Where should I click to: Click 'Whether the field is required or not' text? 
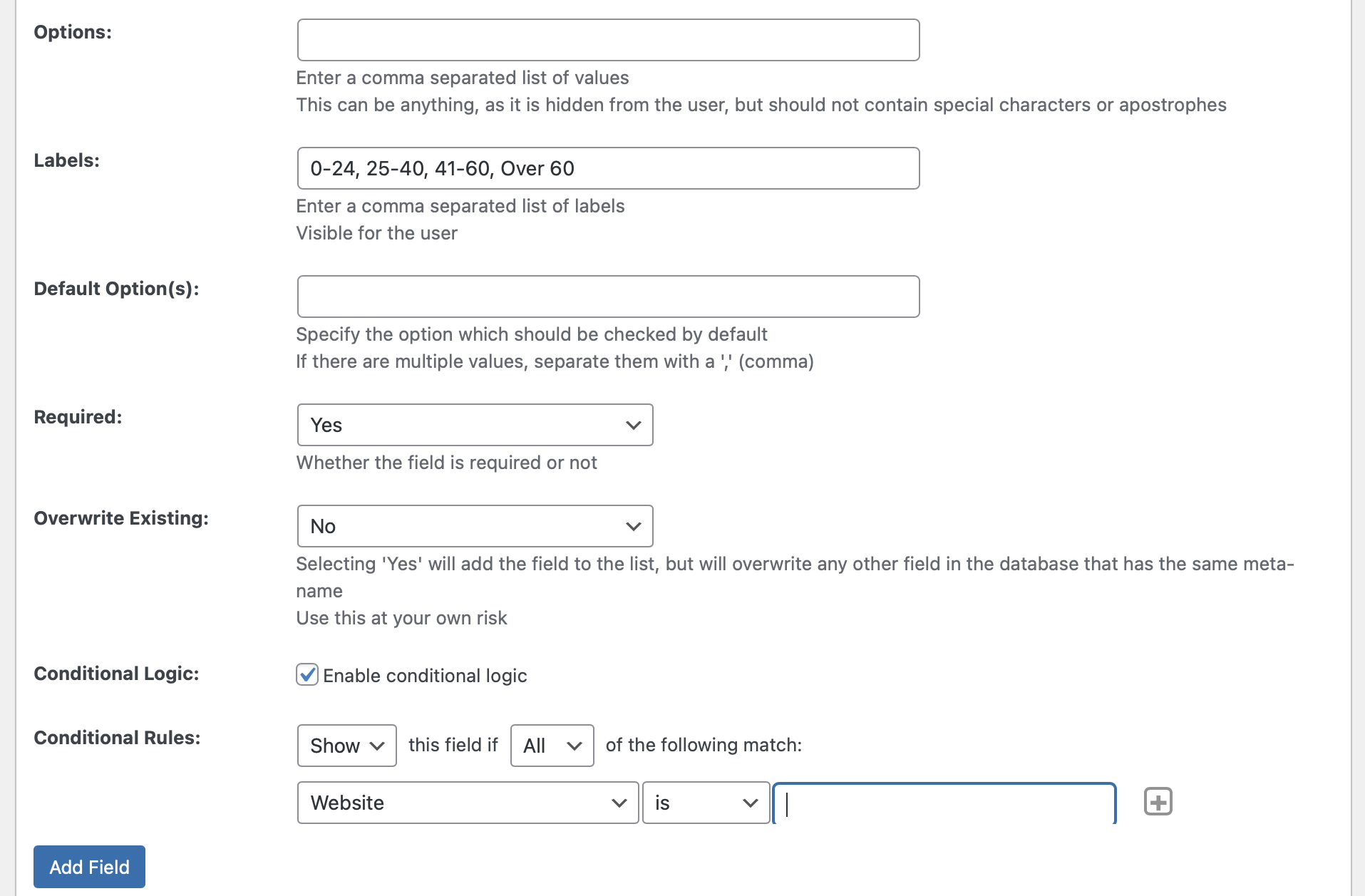(446, 463)
